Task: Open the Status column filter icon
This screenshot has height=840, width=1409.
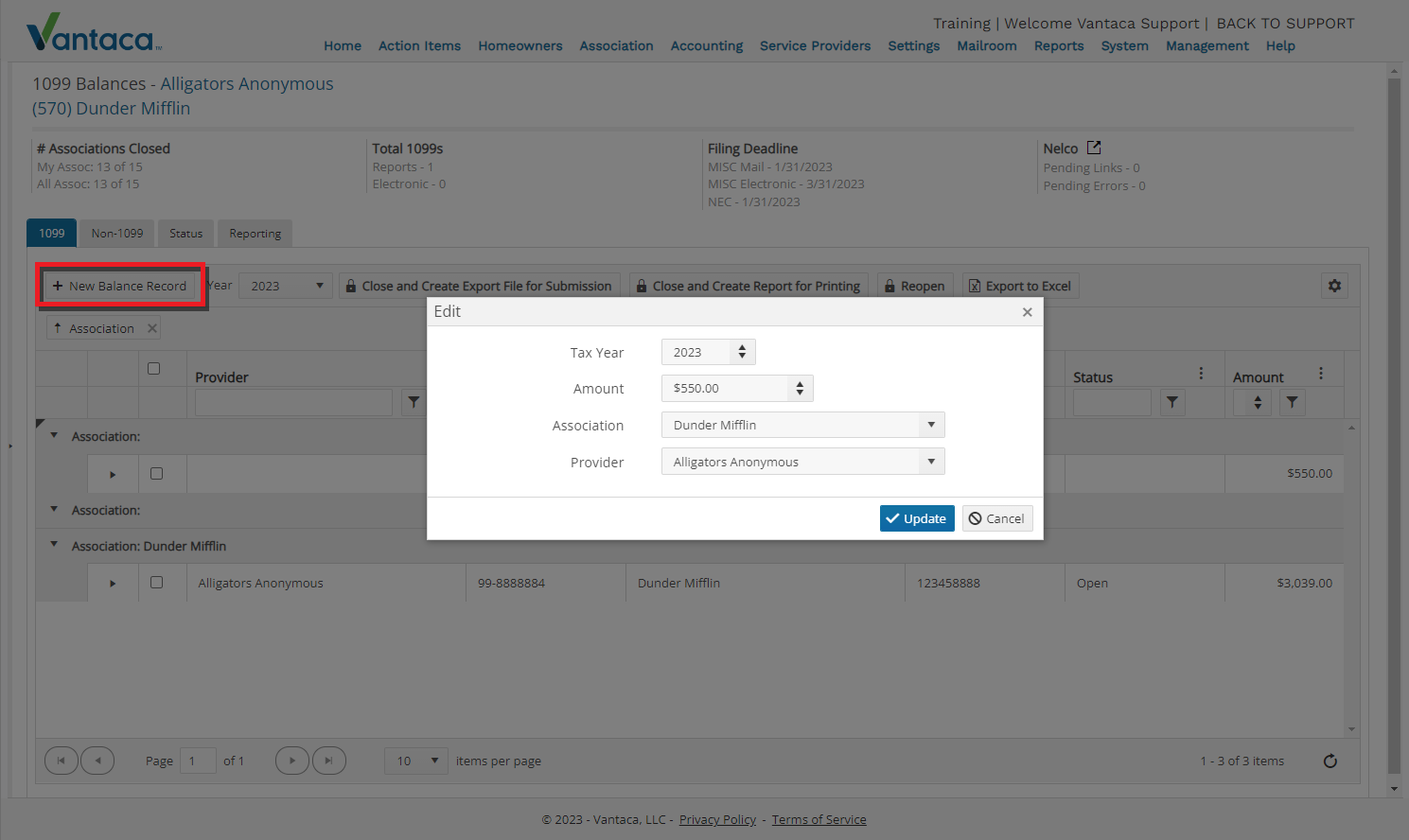Action: pos(1172,402)
